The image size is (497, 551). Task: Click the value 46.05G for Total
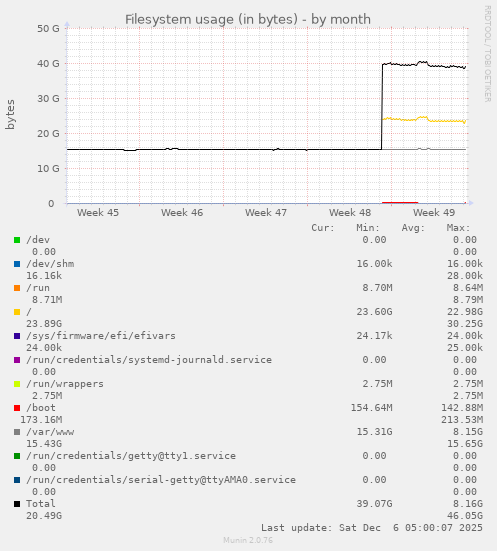pos(465,516)
